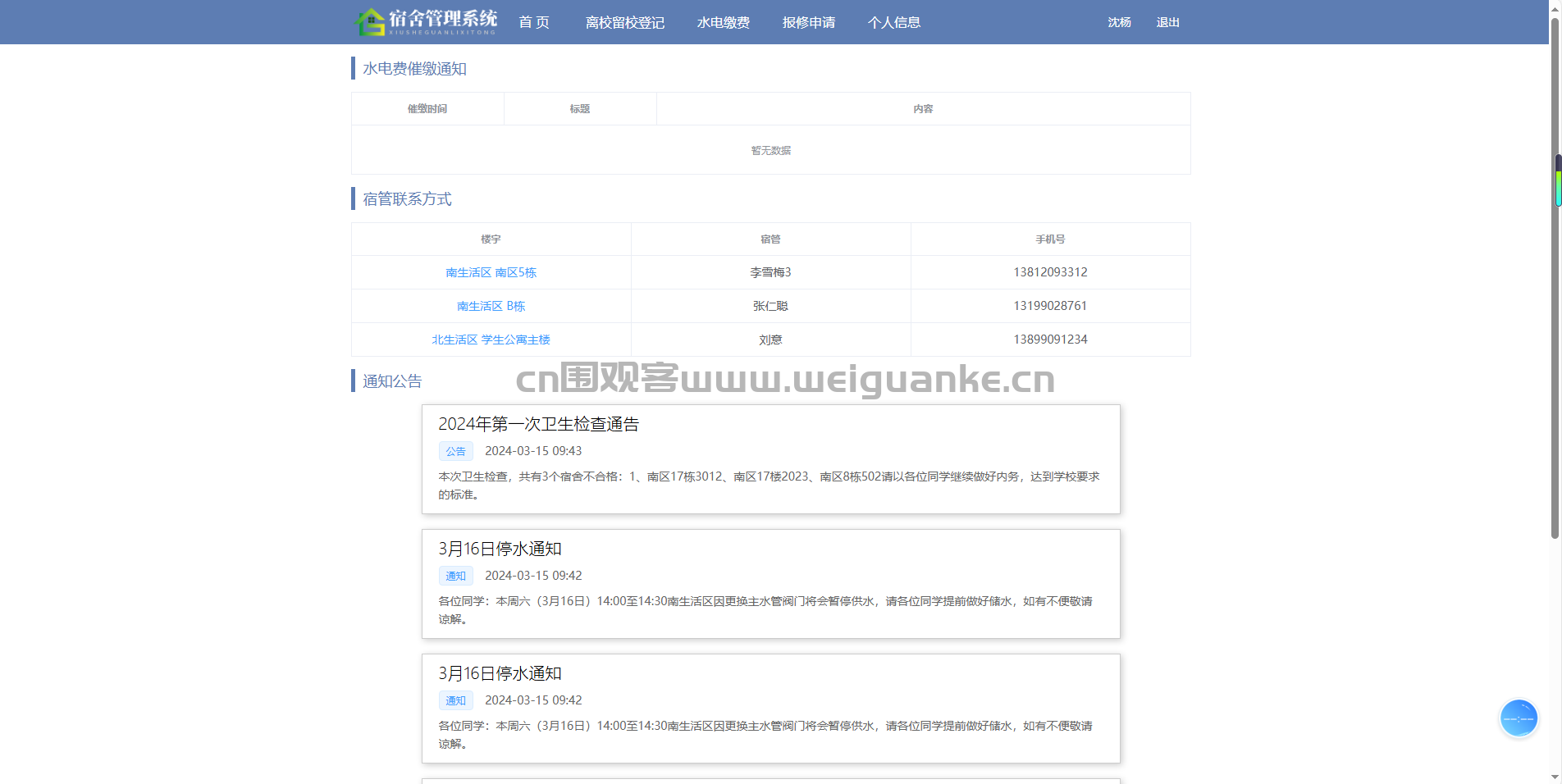
Task: Open the 2024年第一次卫生检查通告 announcement
Action: [x=538, y=424]
